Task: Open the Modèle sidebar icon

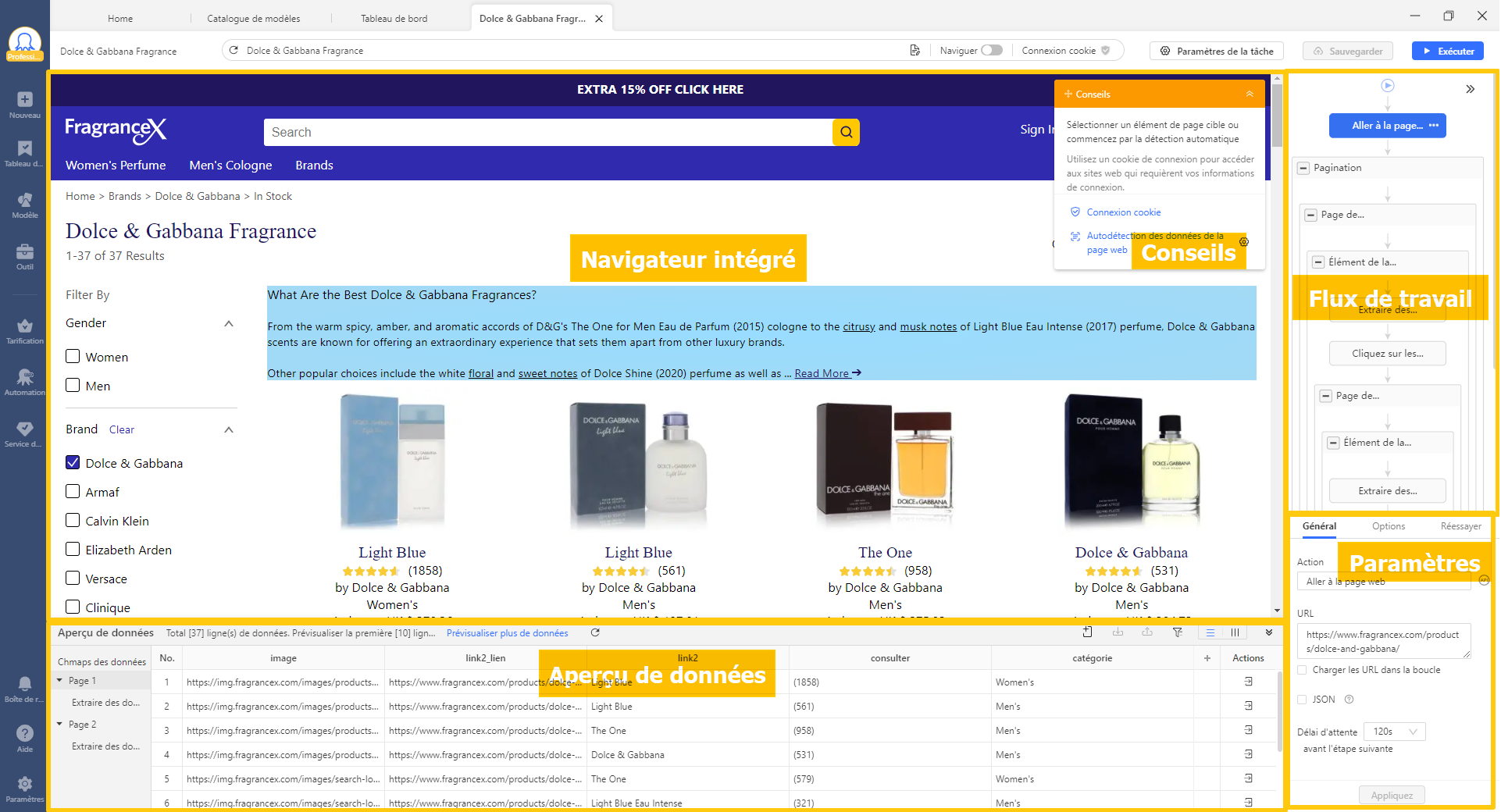Action: (x=25, y=205)
